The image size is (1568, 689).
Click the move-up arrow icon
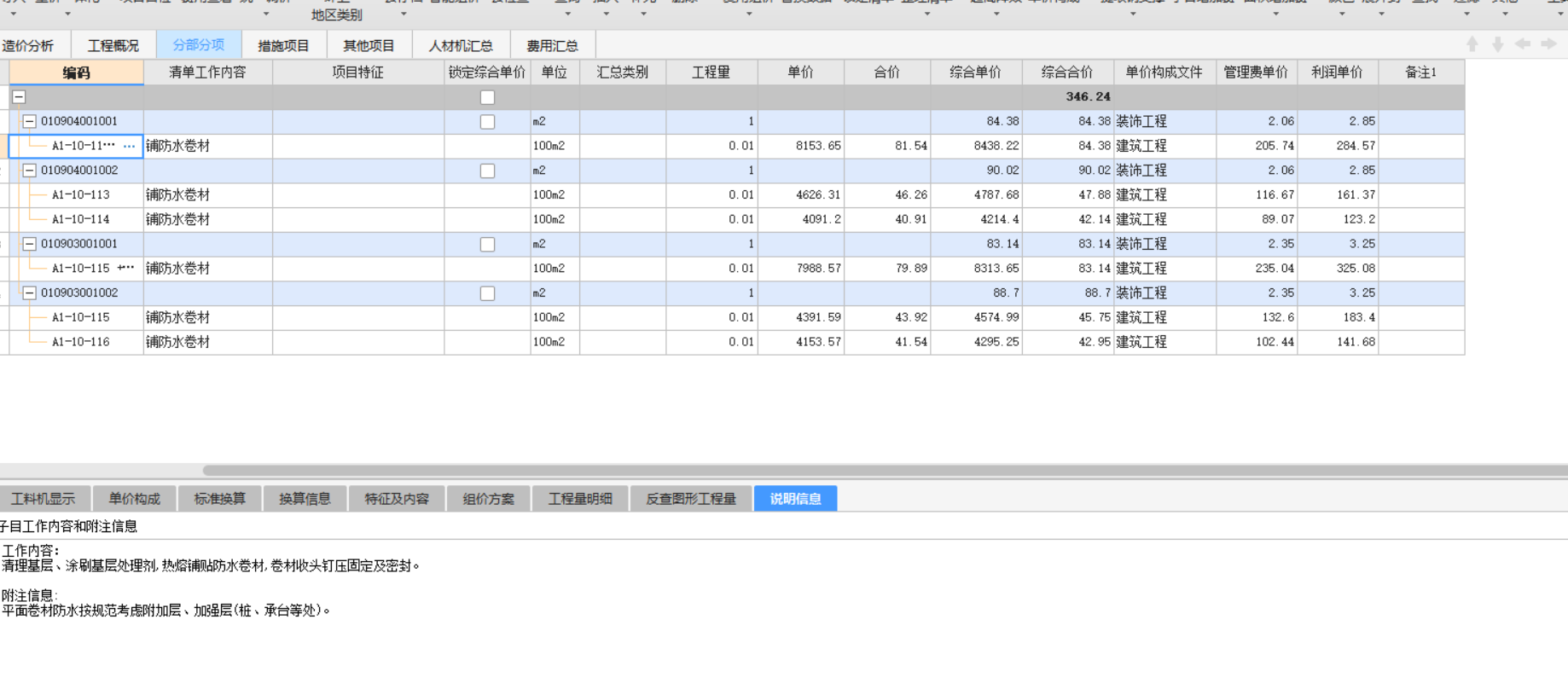(1472, 44)
